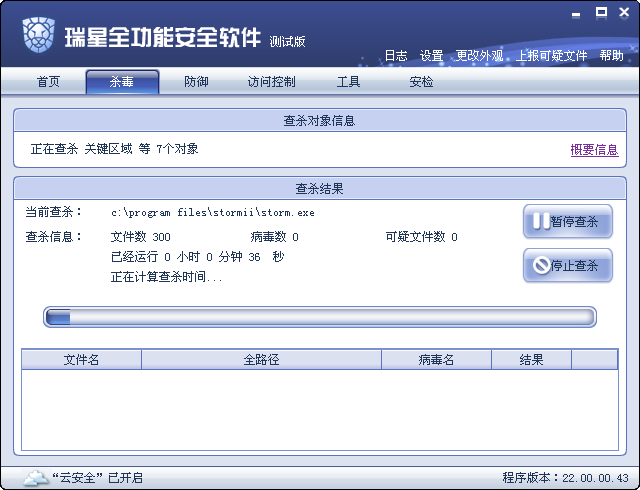640x490 pixels.
Task: Open the 首页 home tab
Action: click(49, 82)
